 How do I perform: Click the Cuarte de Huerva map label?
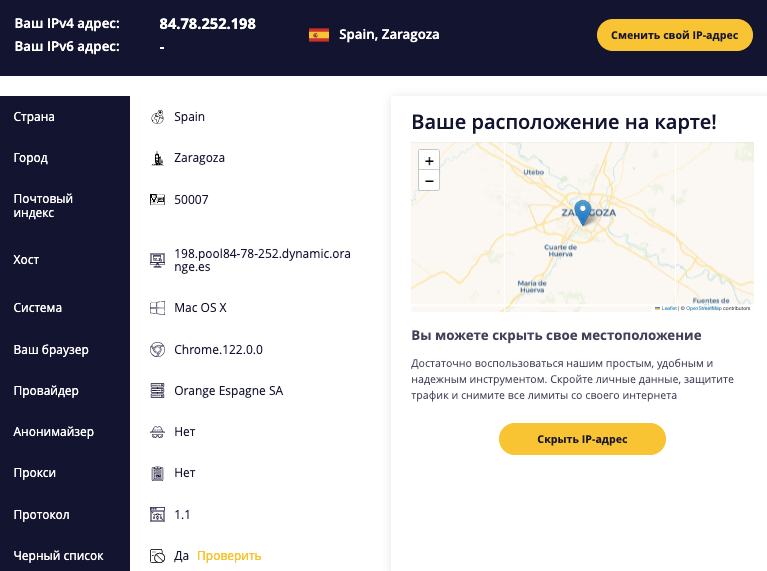pos(561,251)
